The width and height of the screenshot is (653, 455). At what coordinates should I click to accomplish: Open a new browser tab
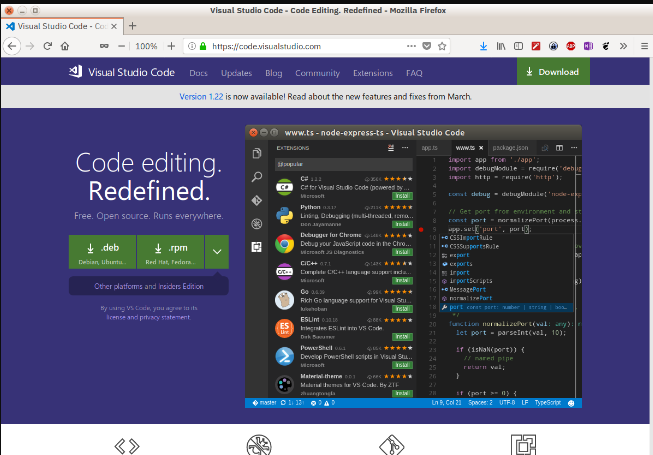click(132, 26)
